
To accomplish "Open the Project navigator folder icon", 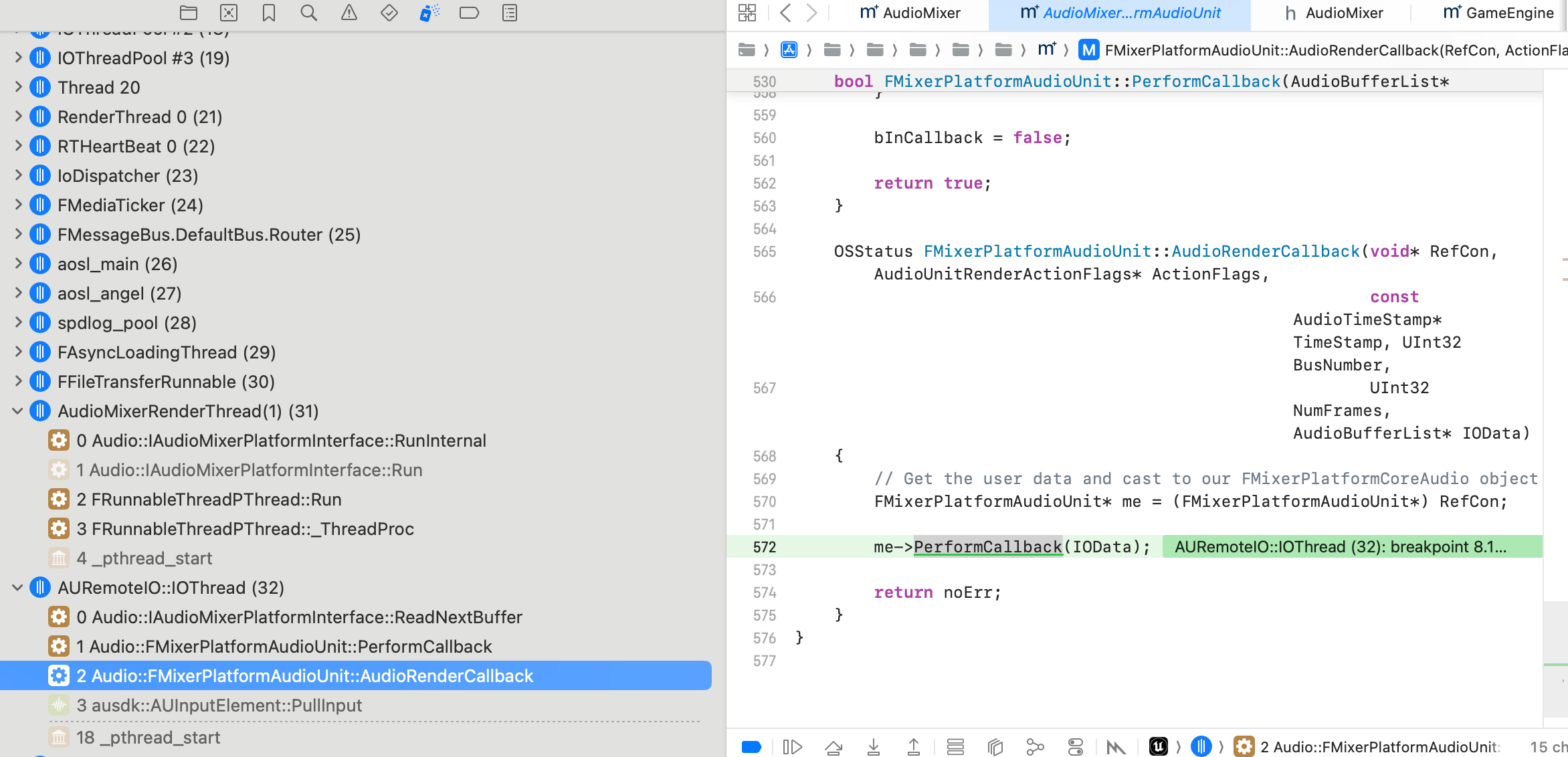I will tap(189, 13).
